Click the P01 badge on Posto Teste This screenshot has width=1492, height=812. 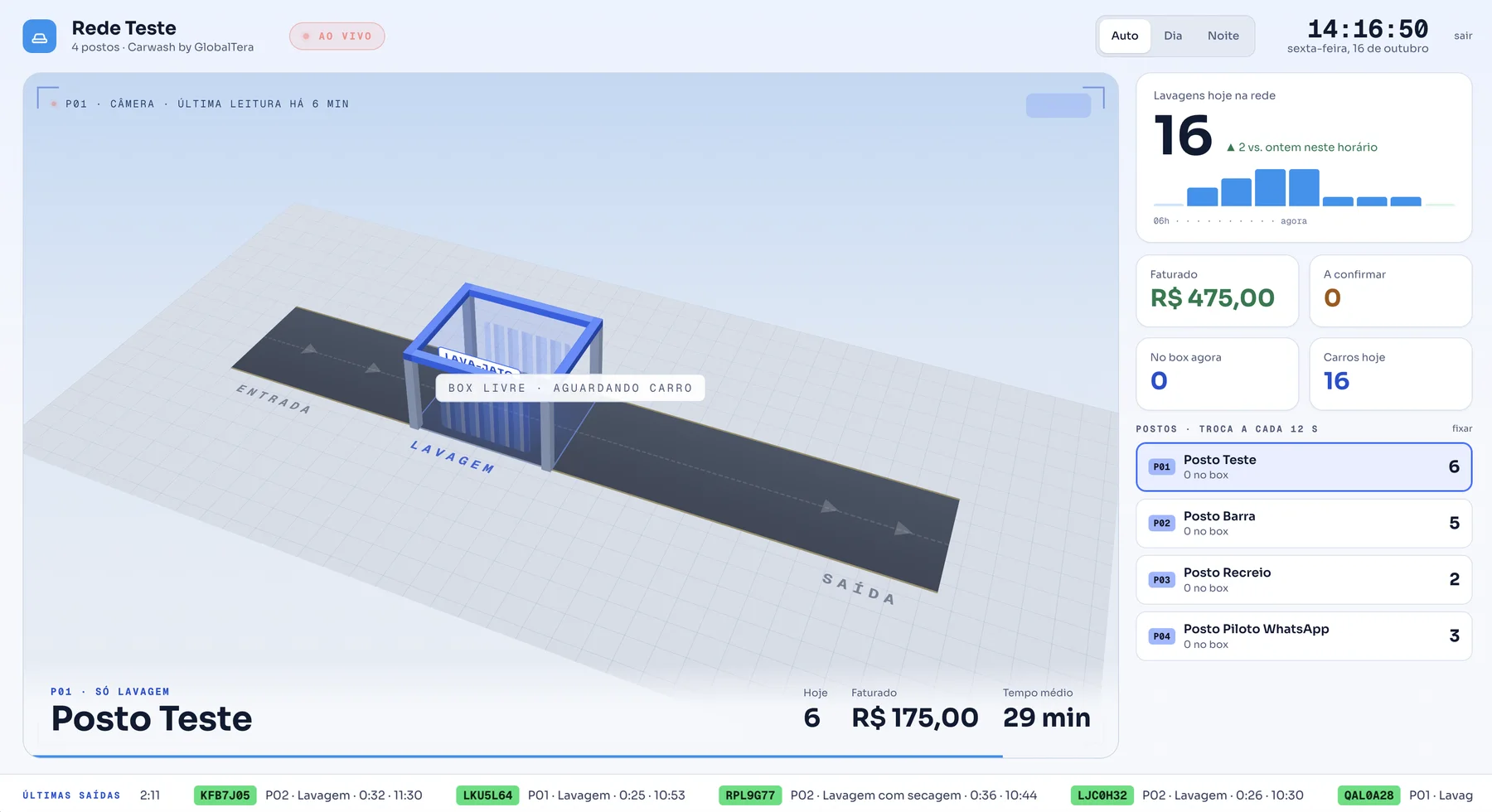(x=1162, y=466)
